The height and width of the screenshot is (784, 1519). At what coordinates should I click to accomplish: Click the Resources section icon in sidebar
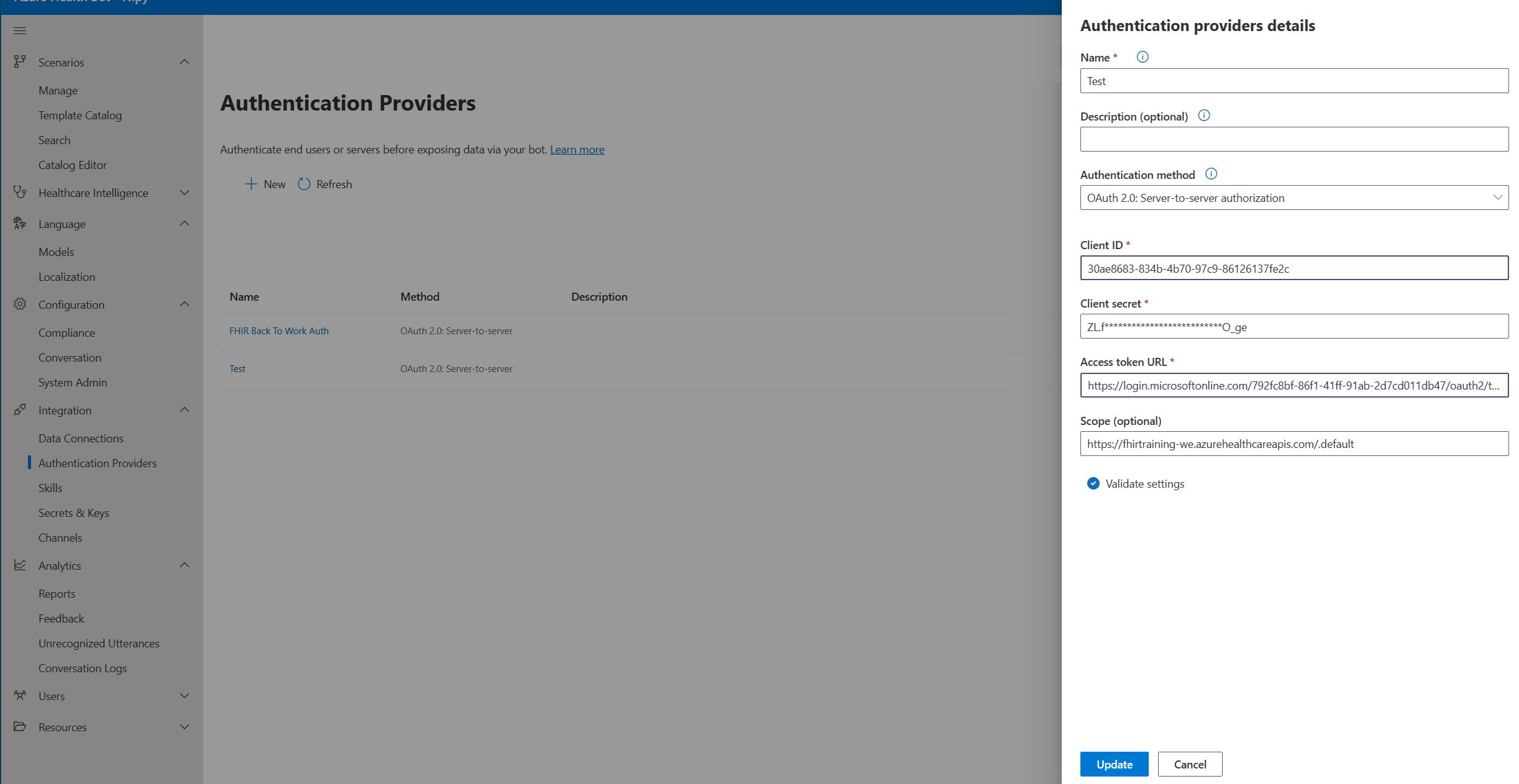[x=19, y=726]
